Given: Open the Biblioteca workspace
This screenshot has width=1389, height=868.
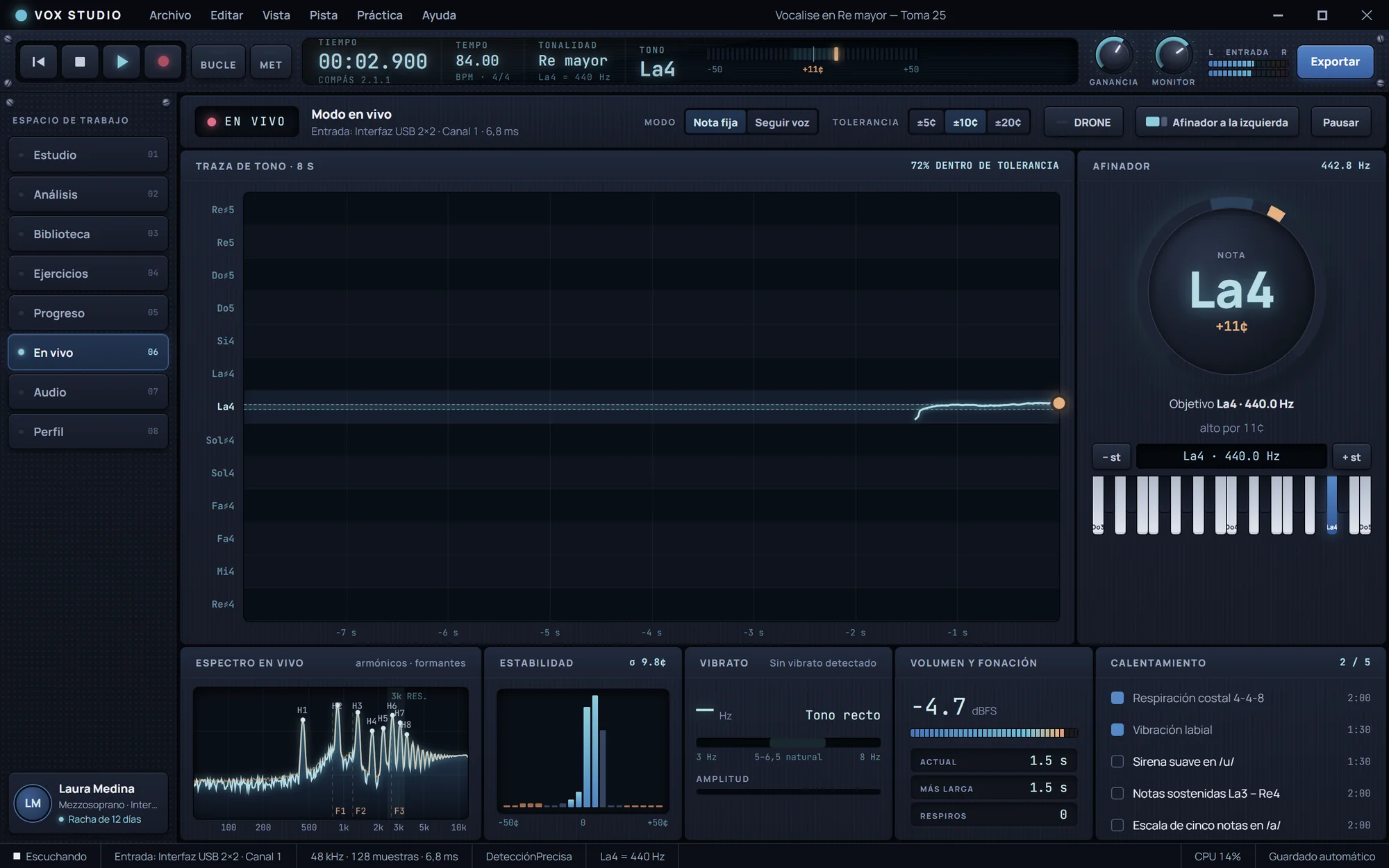Looking at the screenshot, I should pos(88,234).
